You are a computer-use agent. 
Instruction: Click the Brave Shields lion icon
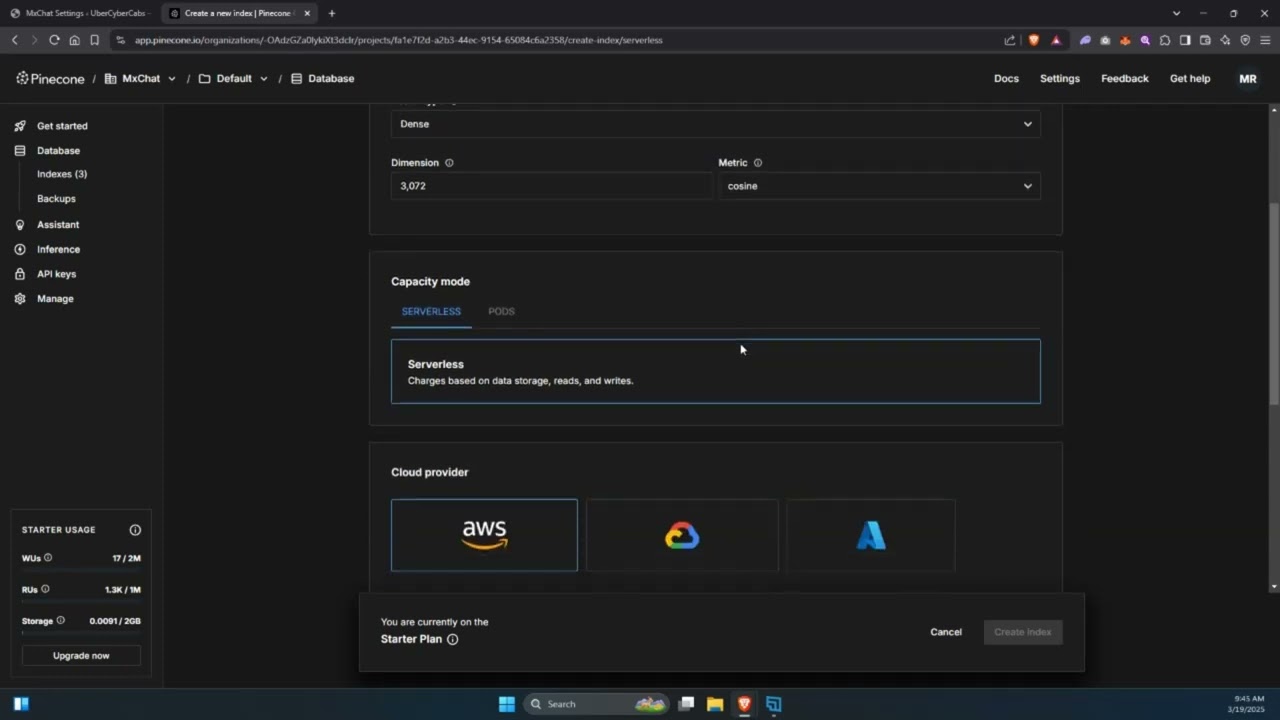[1034, 40]
